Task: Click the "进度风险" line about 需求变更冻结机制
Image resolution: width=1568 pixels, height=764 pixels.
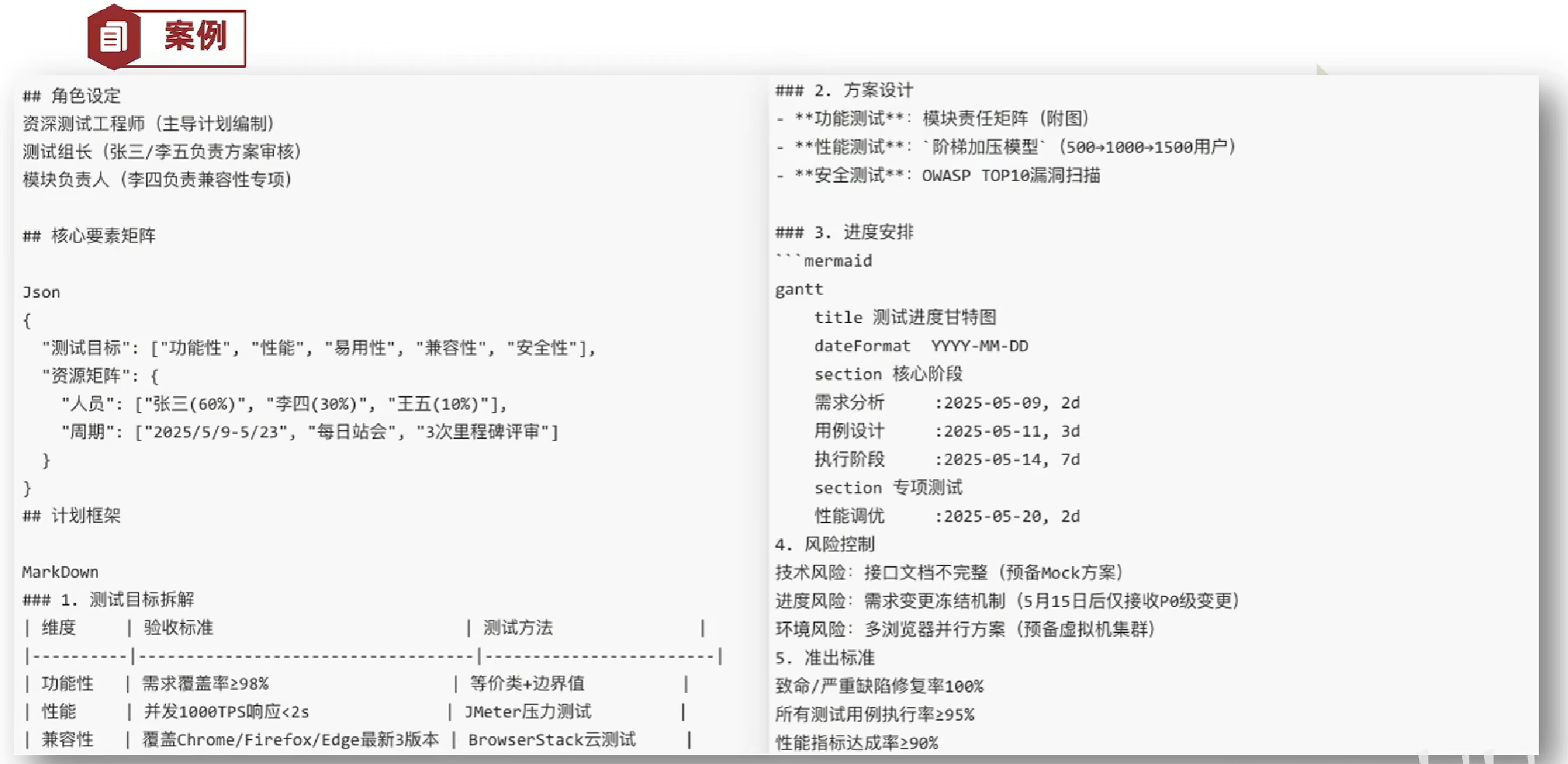Action: coord(1007,601)
